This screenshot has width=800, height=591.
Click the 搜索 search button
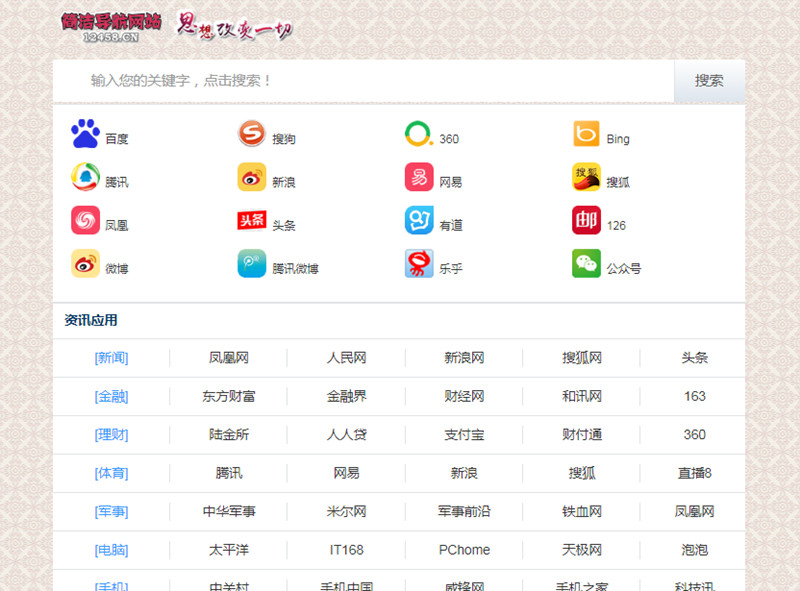[709, 81]
